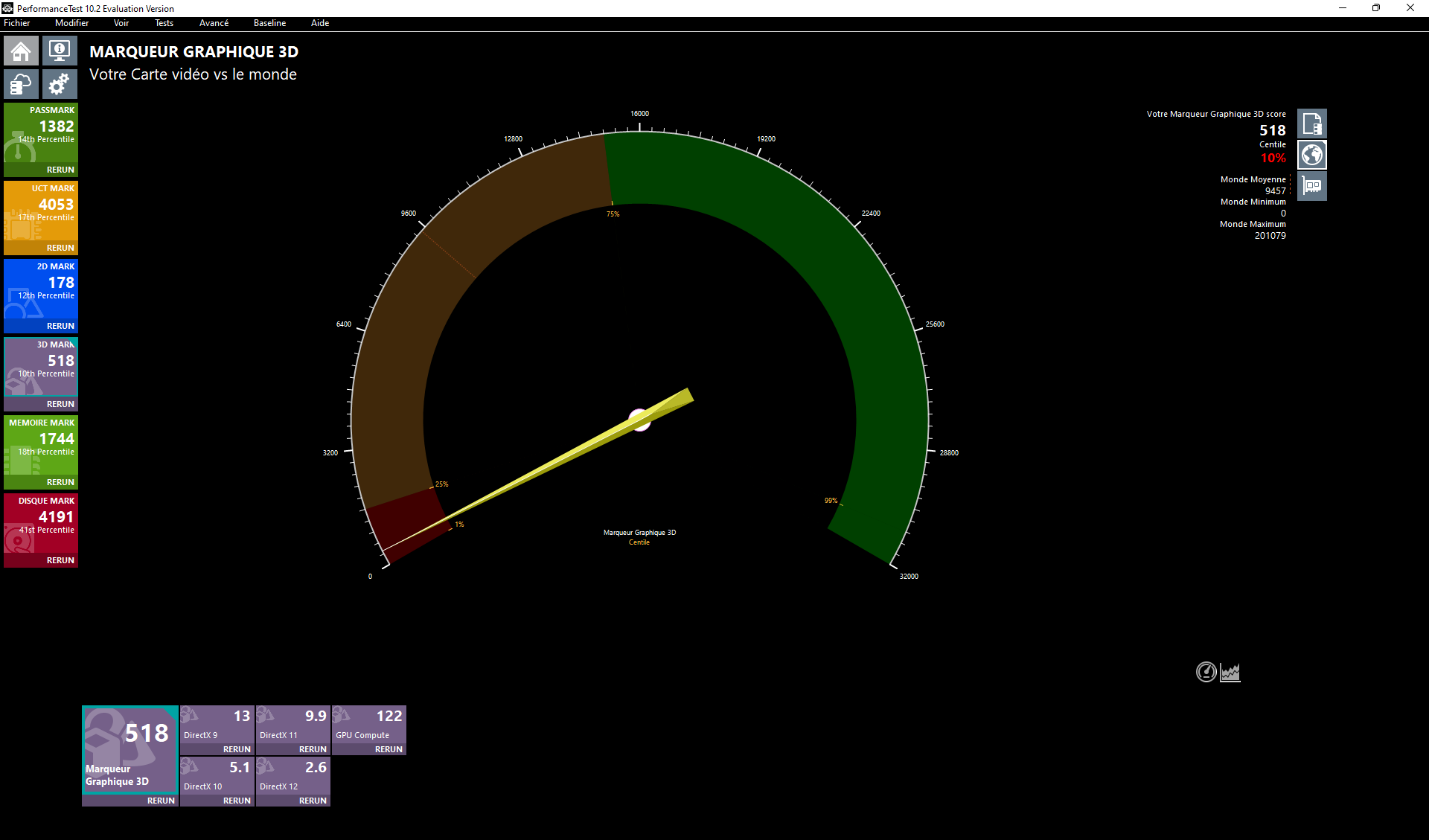Switch to distribution chart view icon
Image resolution: width=1429 pixels, height=840 pixels.
pos(1230,672)
